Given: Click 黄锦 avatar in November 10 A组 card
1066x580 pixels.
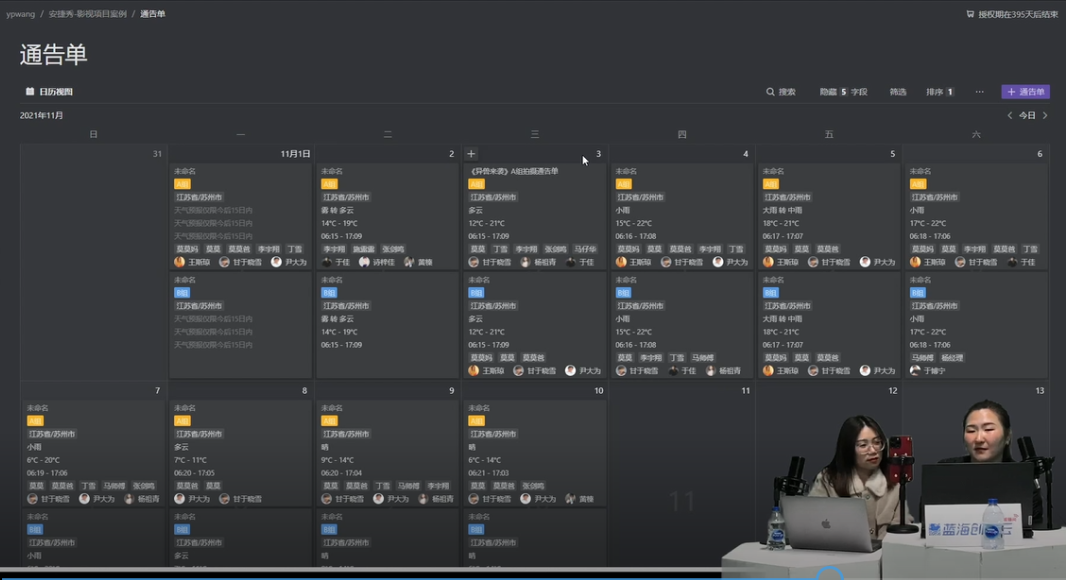Looking at the screenshot, I should pos(570,498).
